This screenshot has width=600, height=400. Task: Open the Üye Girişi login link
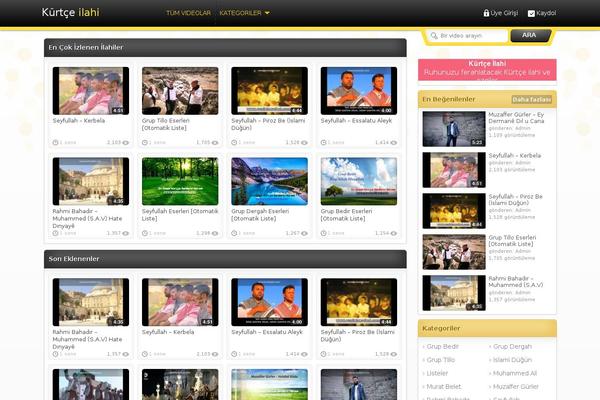(504, 13)
